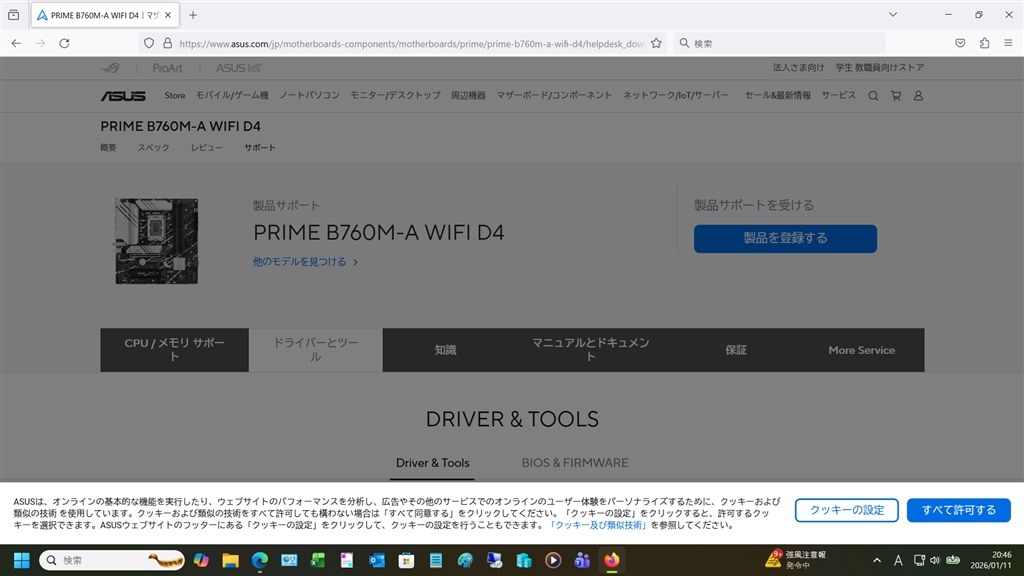Open the ASUS site search (magnifier icon)
This screenshot has height=576, width=1024.
(x=873, y=95)
